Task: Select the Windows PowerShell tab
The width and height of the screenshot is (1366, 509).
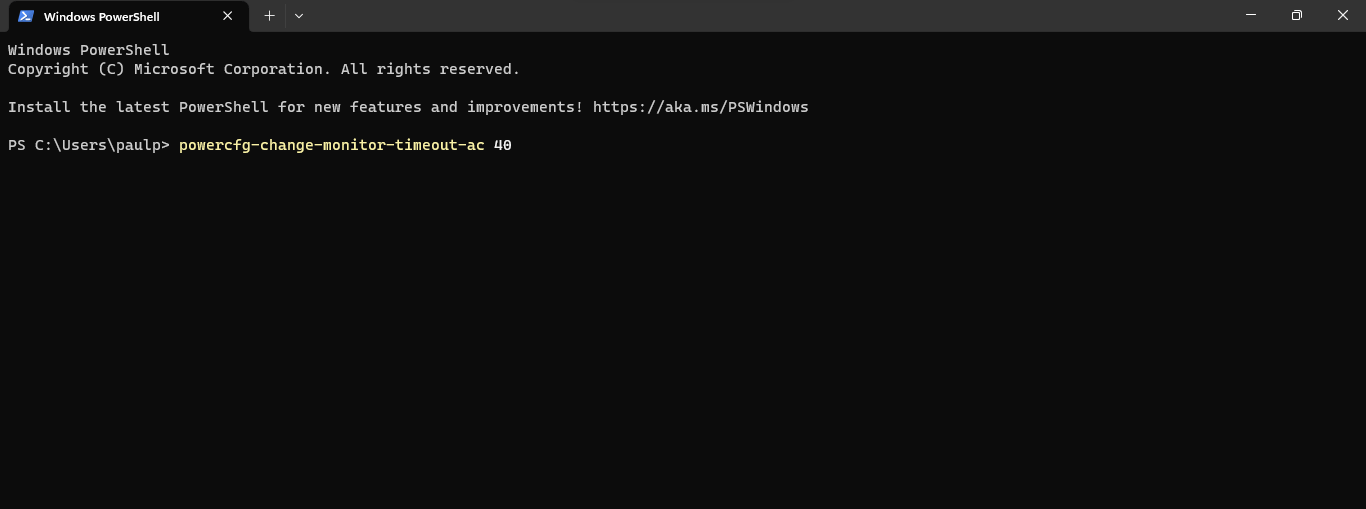Action: pos(110,16)
